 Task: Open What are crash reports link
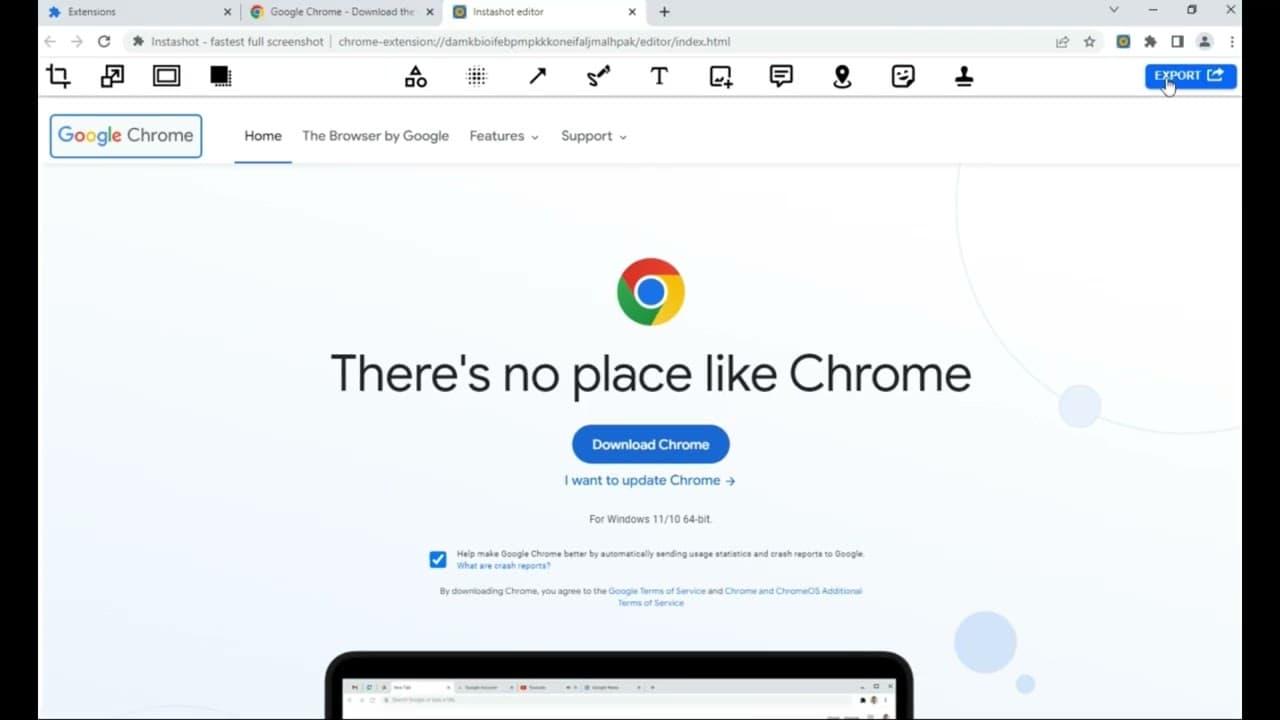pyautogui.click(x=503, y=566)
